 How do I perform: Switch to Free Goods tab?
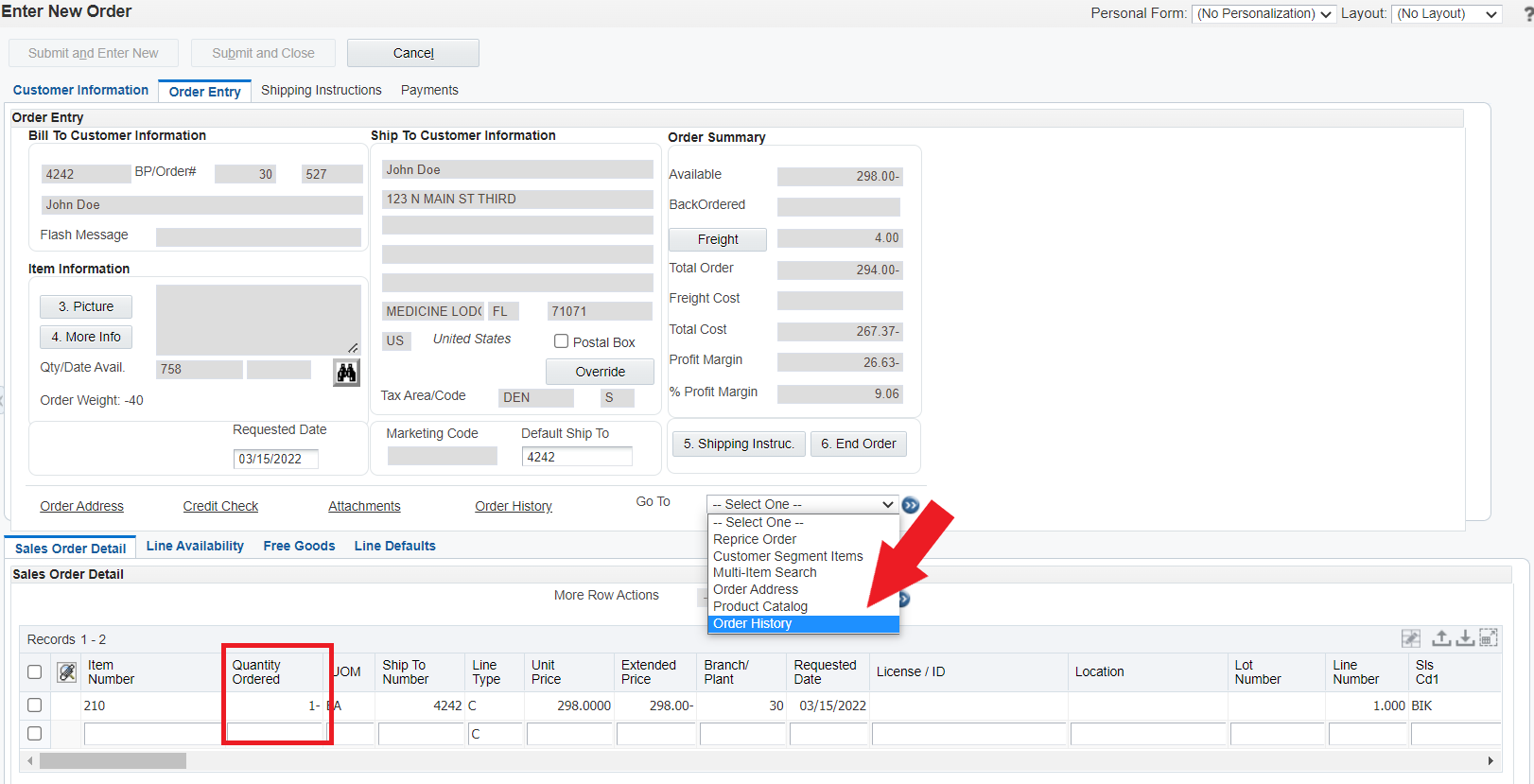click(299, 546)
